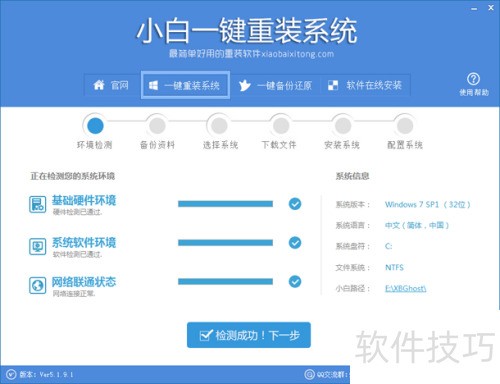
Task: Click the network check progress bar
Action: (x=225, y=282)
